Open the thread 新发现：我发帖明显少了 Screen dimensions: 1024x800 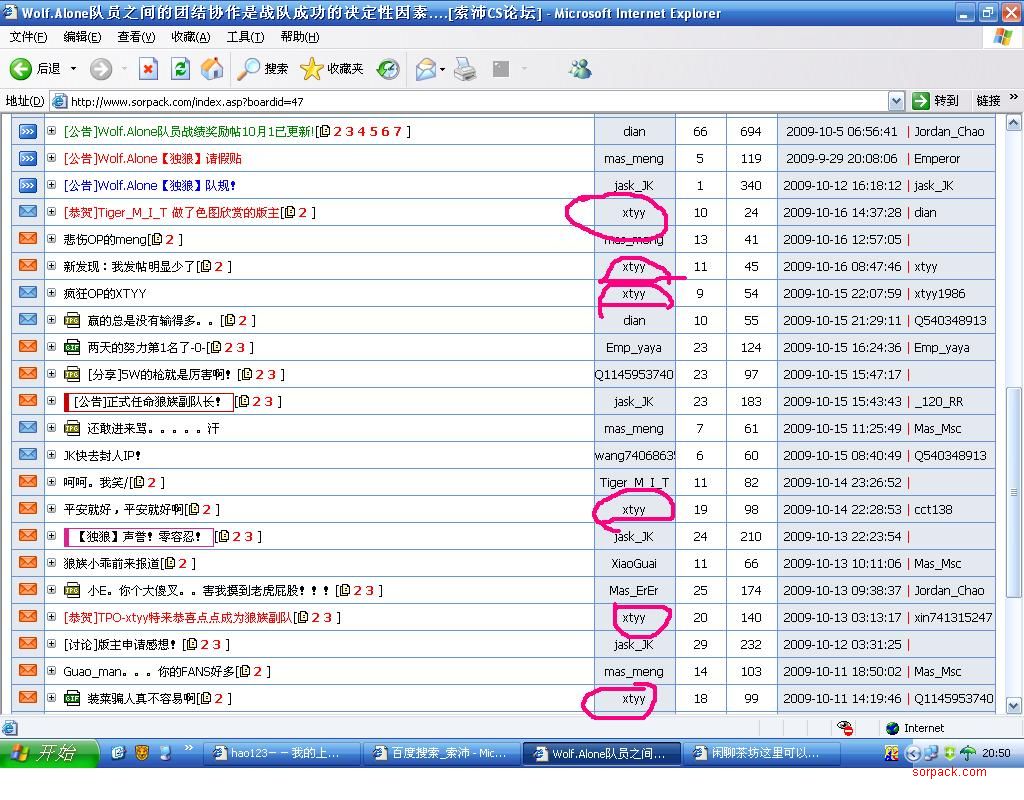(129, 267)
